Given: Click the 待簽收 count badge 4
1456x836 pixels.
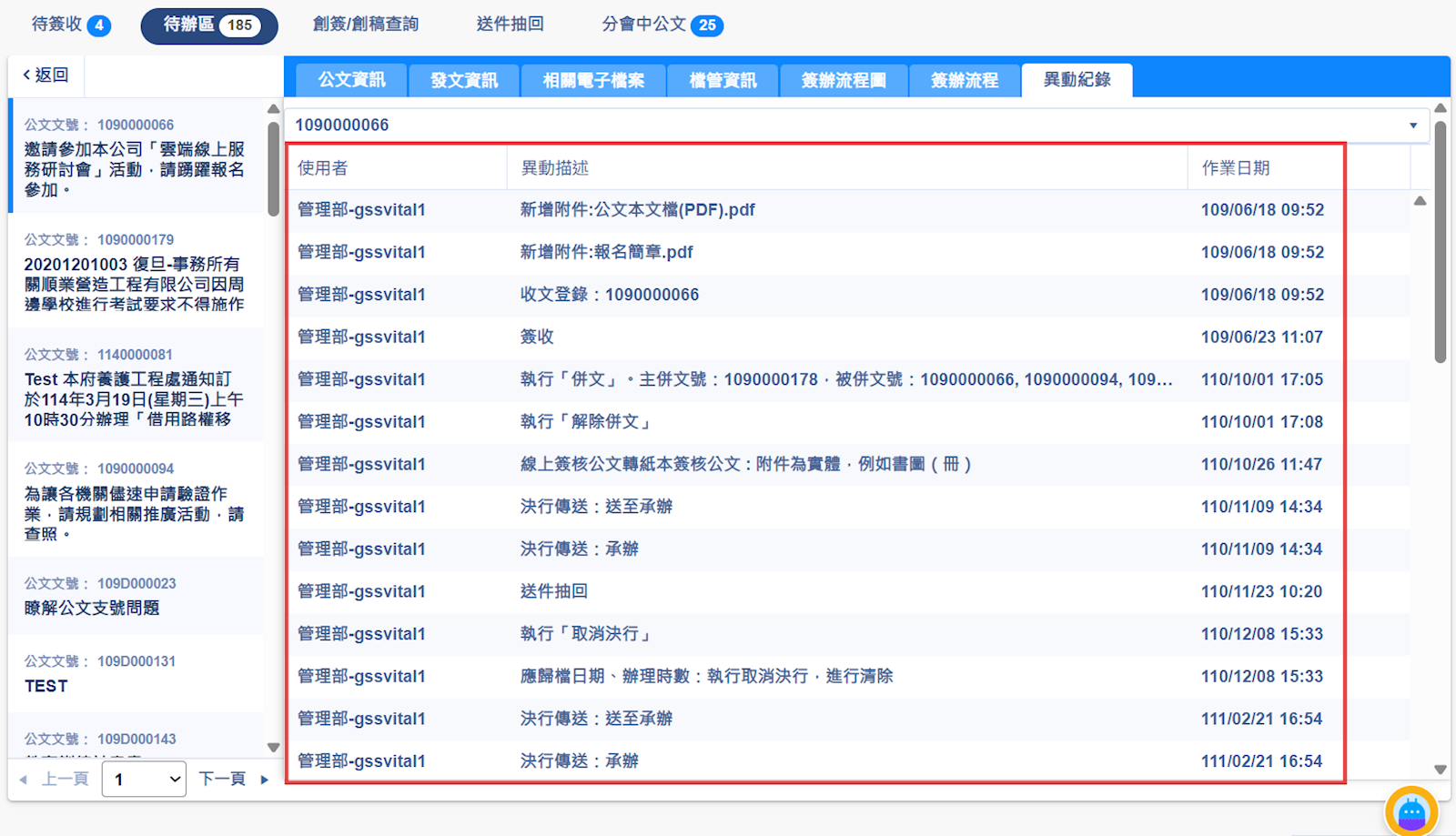Looking at the screenshot, I should (x=99, y=25).
